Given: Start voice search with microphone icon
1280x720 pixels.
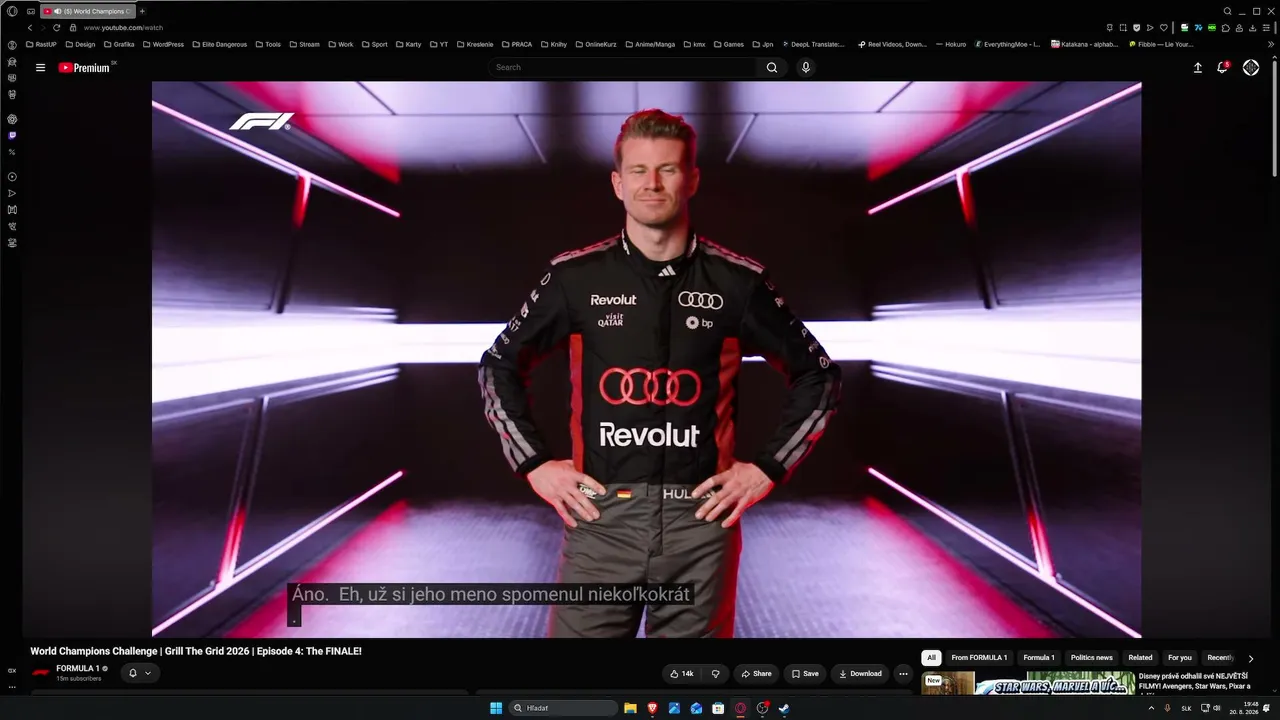Looking at the screenshot, I should (806, 68).
